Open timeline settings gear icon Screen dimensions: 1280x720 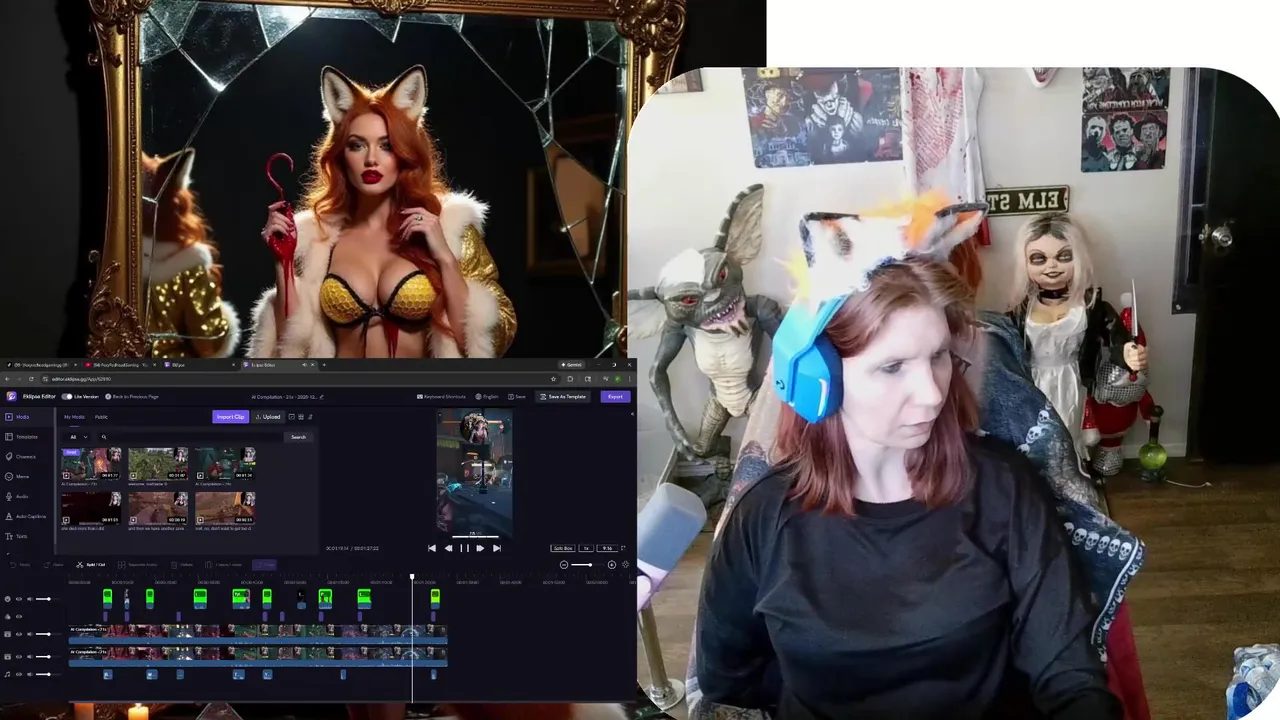click(626, 565)
